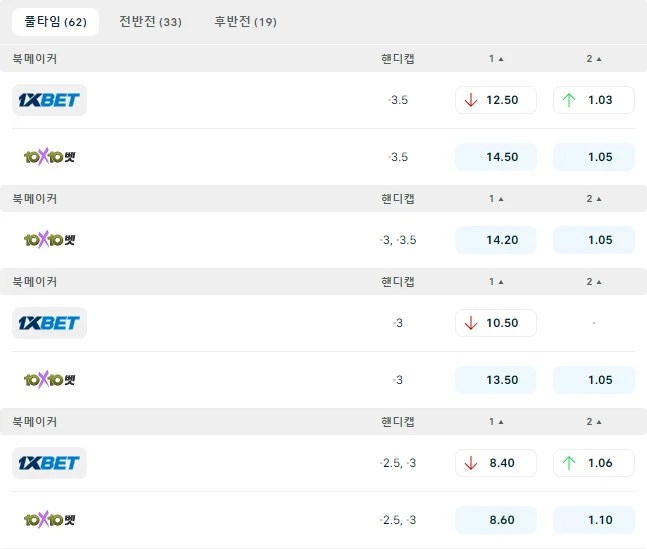Select the 12.50 odds with the red down arrow

click(x=496, y=100)
